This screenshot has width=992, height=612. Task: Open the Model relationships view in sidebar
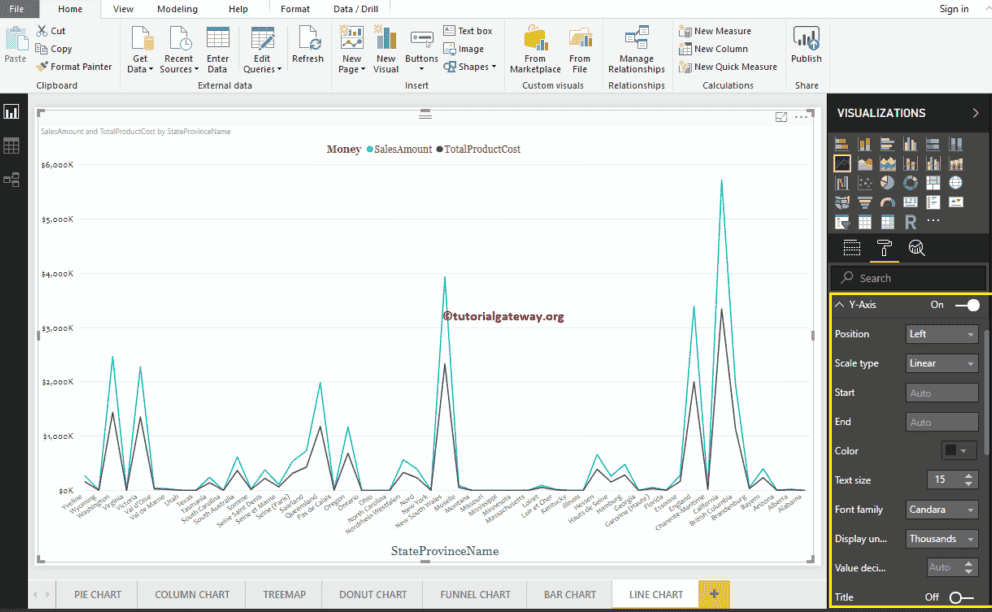click(12, 180)
